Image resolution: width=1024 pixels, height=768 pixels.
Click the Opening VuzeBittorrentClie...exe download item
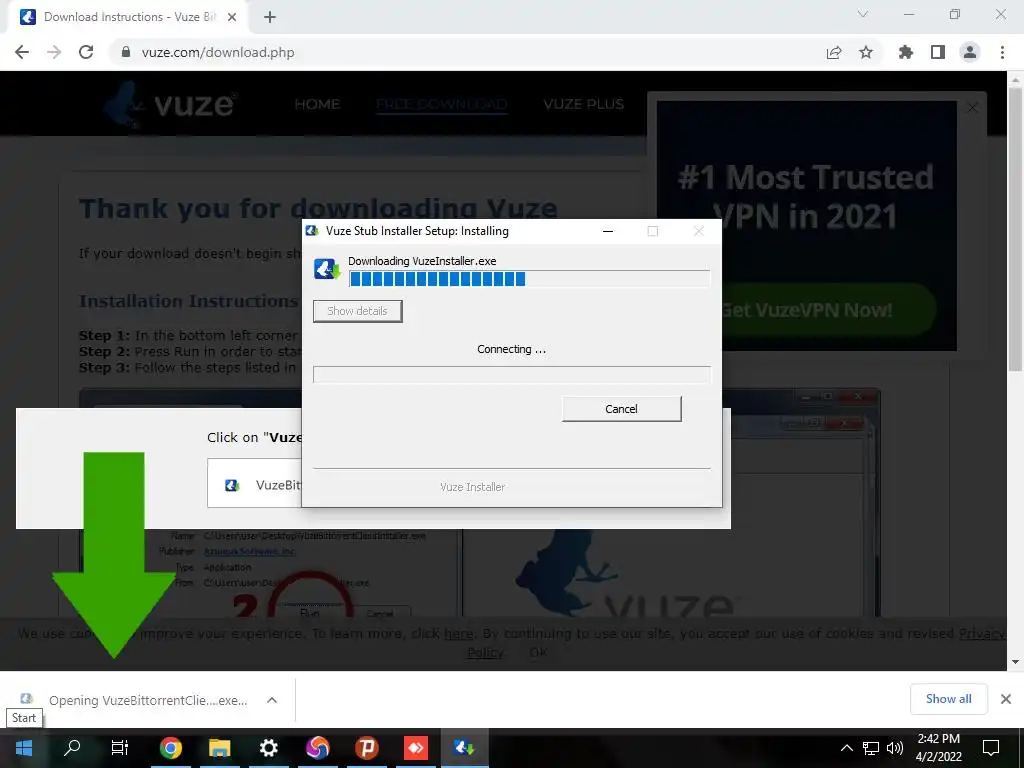click(148, 700)
